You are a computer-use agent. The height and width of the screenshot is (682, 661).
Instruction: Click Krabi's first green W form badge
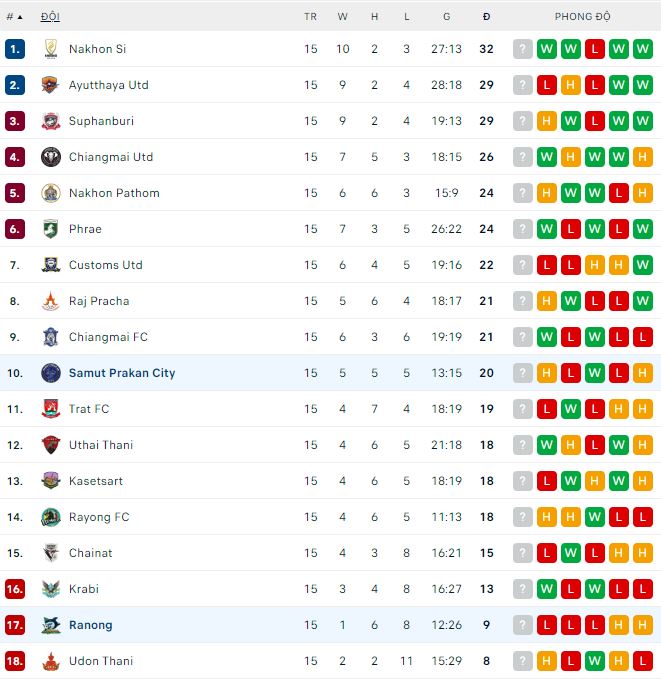point(547,589)
